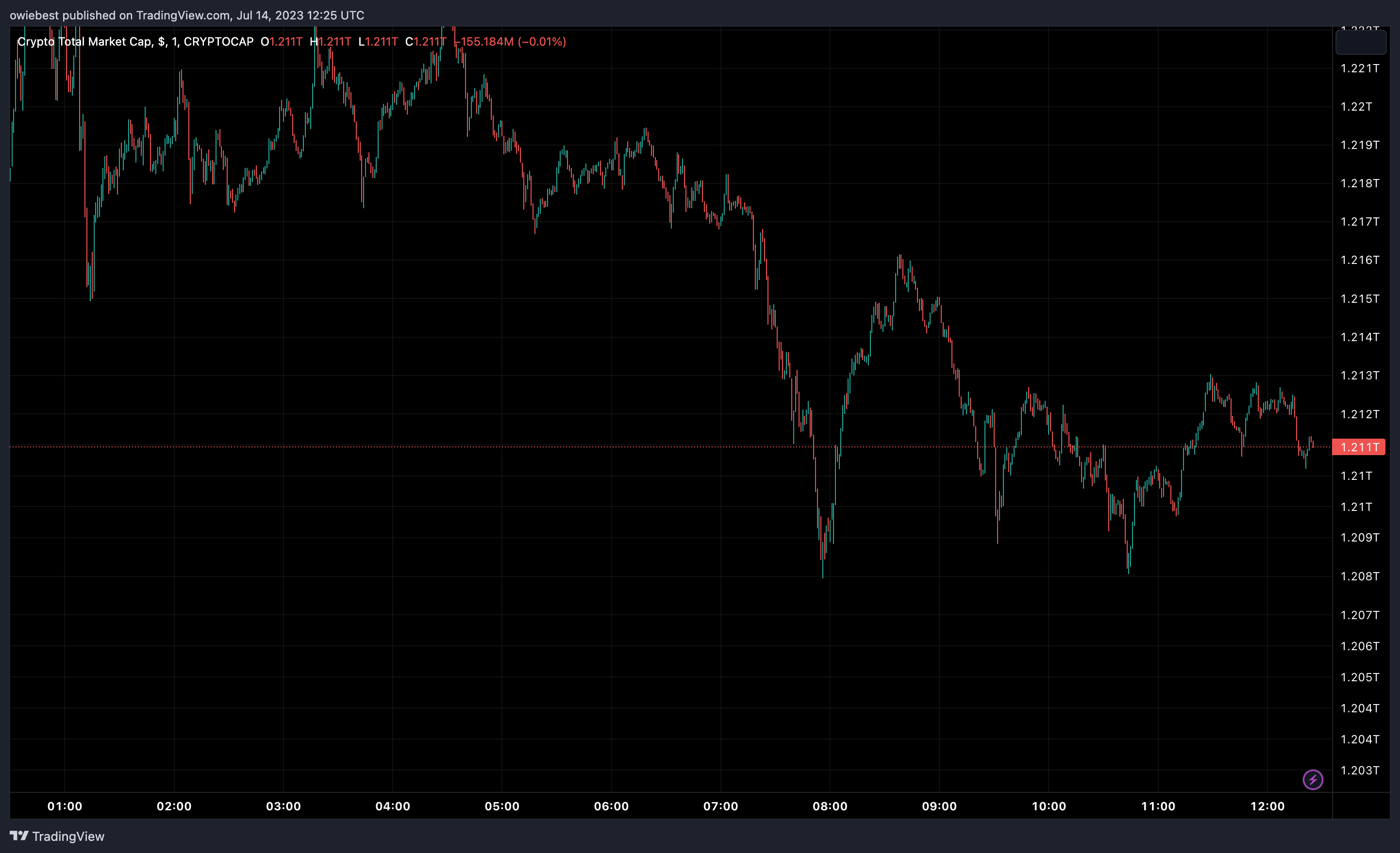The image size is (1400, 853).
Task: Click the CRYPTOCAP exchange label in legend
Action: point(219,41)
